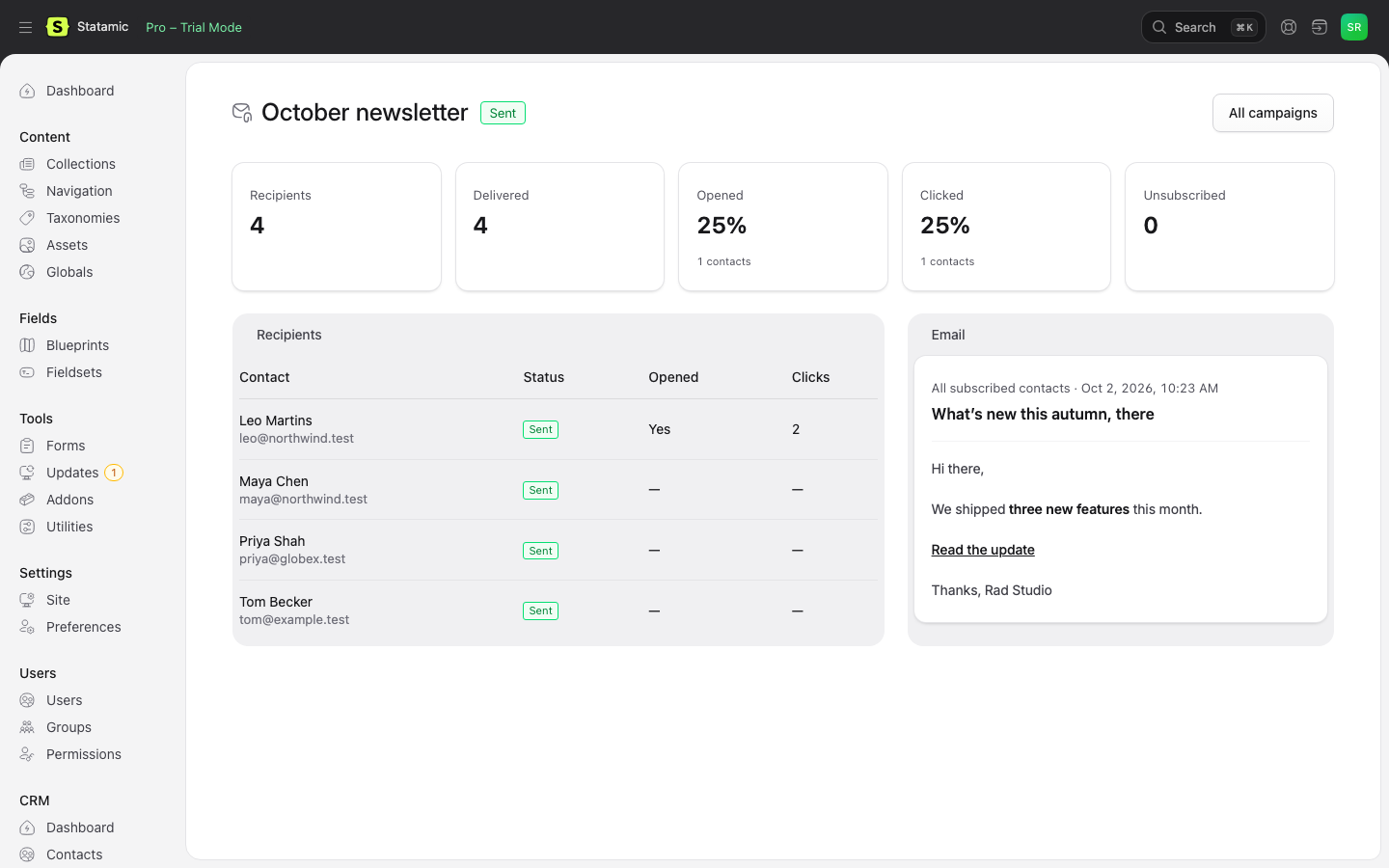Open Preferences under Settings
This screenshot has width=1389, height=868.
click(84, 627)
